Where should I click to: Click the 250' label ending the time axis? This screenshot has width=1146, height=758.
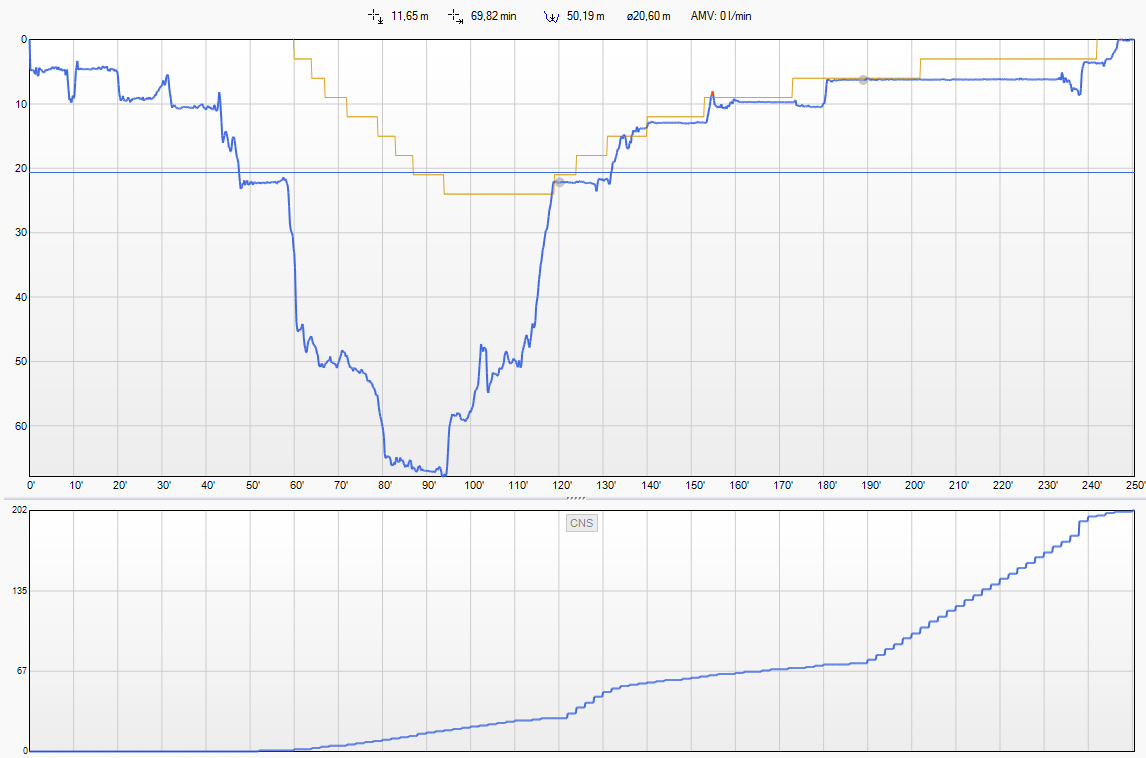coord(1135,486)
